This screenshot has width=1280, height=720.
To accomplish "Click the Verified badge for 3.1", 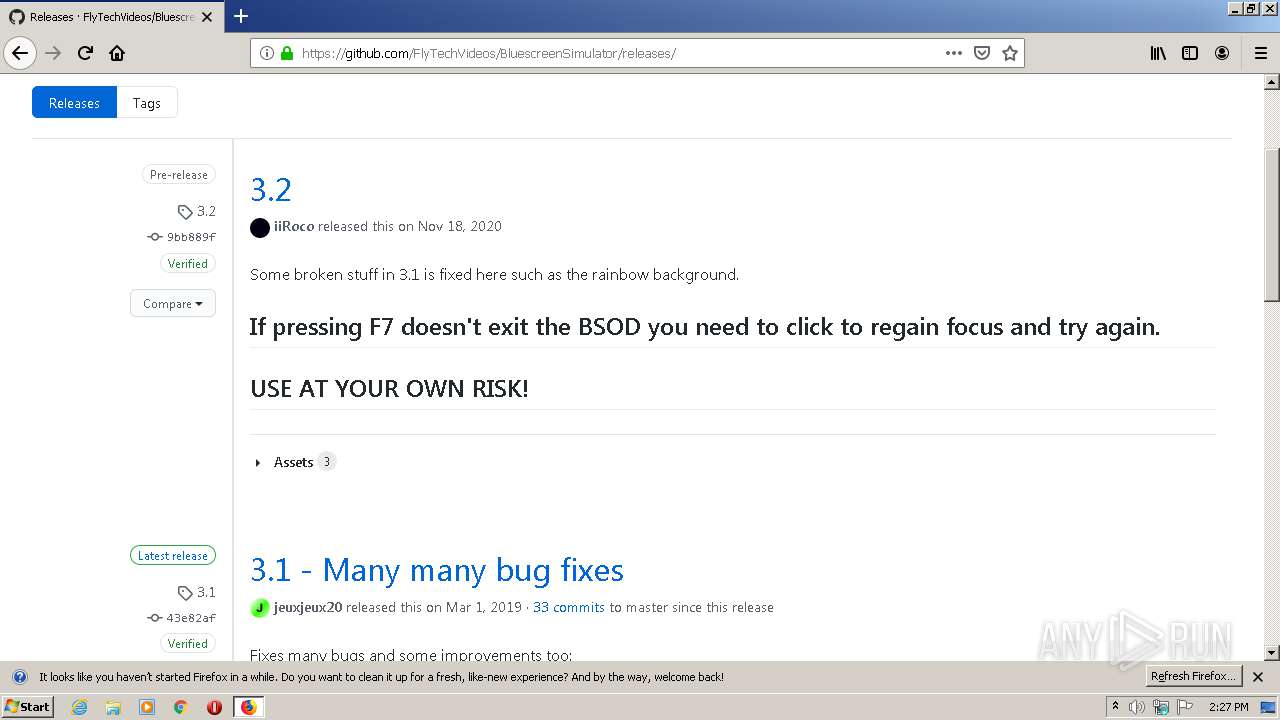I will [188, 644].
